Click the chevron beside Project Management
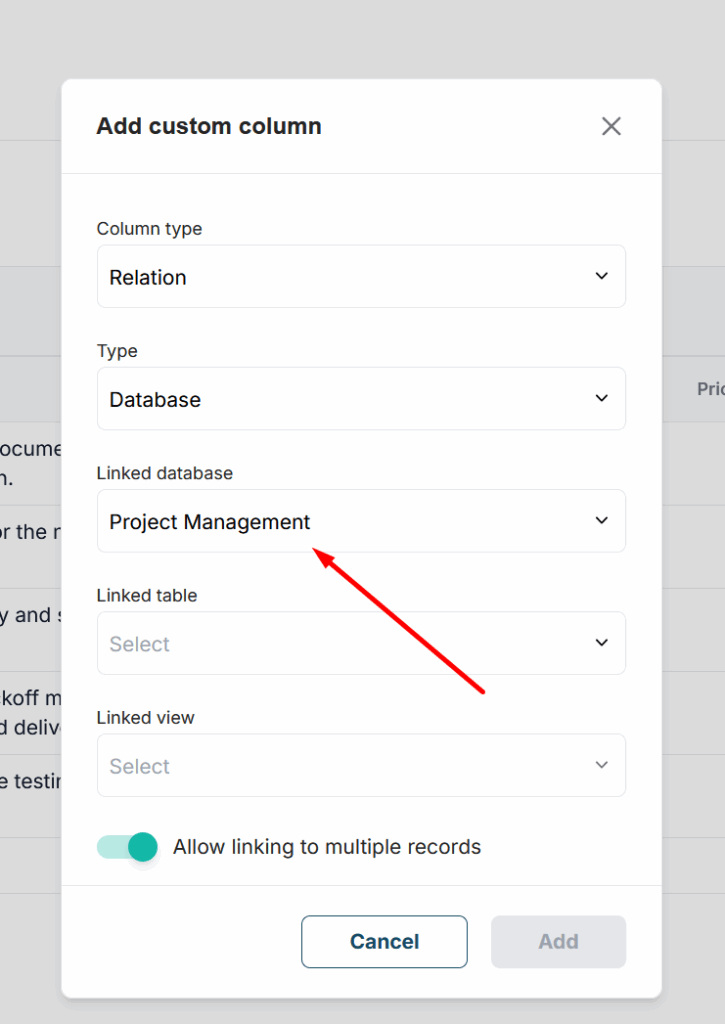This screenshot has height=1024, width=725. [601, 520]
